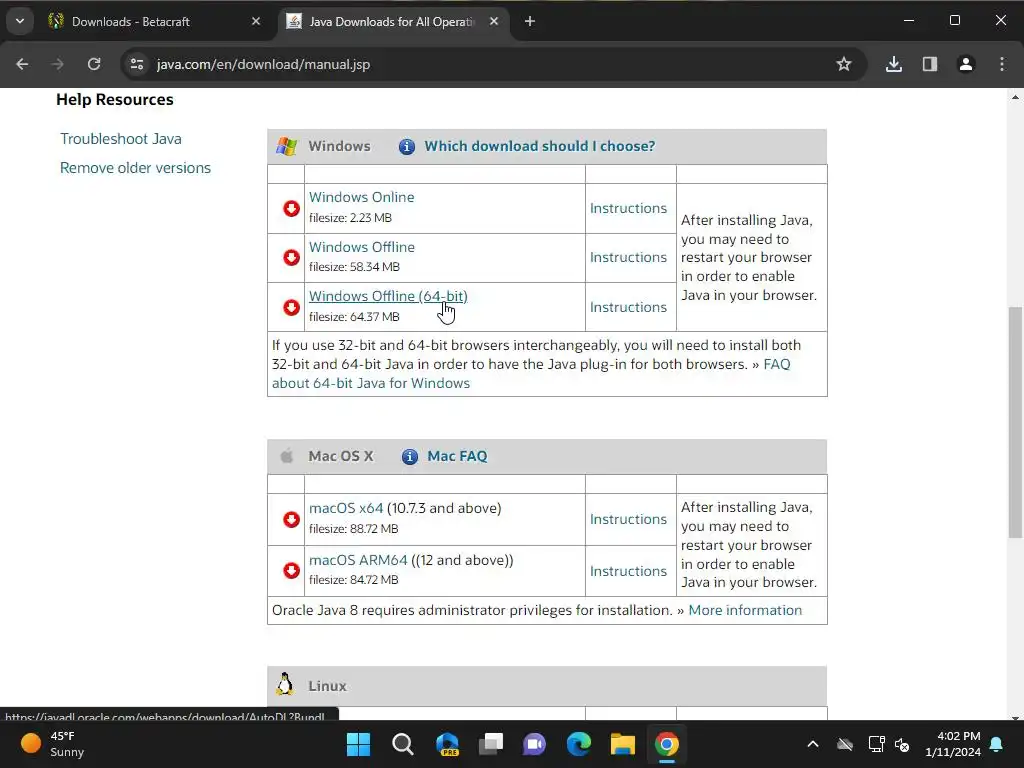
Task: Click red download arrow for Windows Online
Action: point(291,208)
